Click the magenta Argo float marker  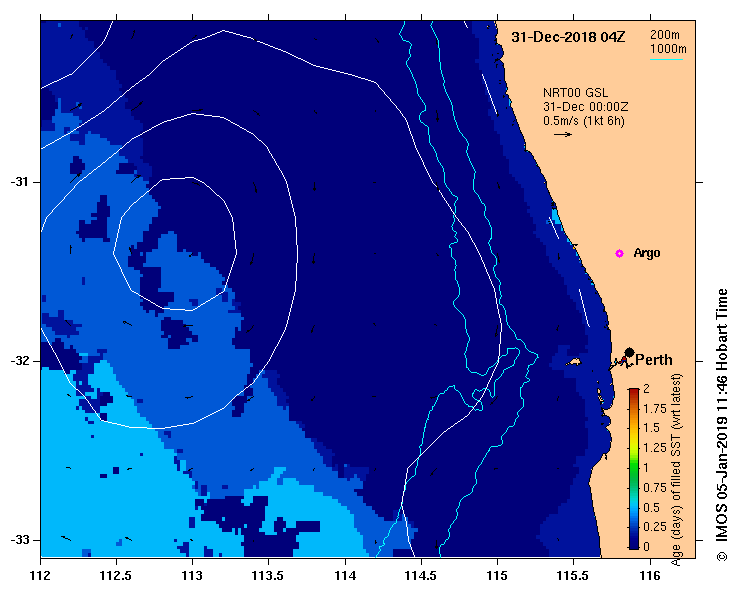619,254
